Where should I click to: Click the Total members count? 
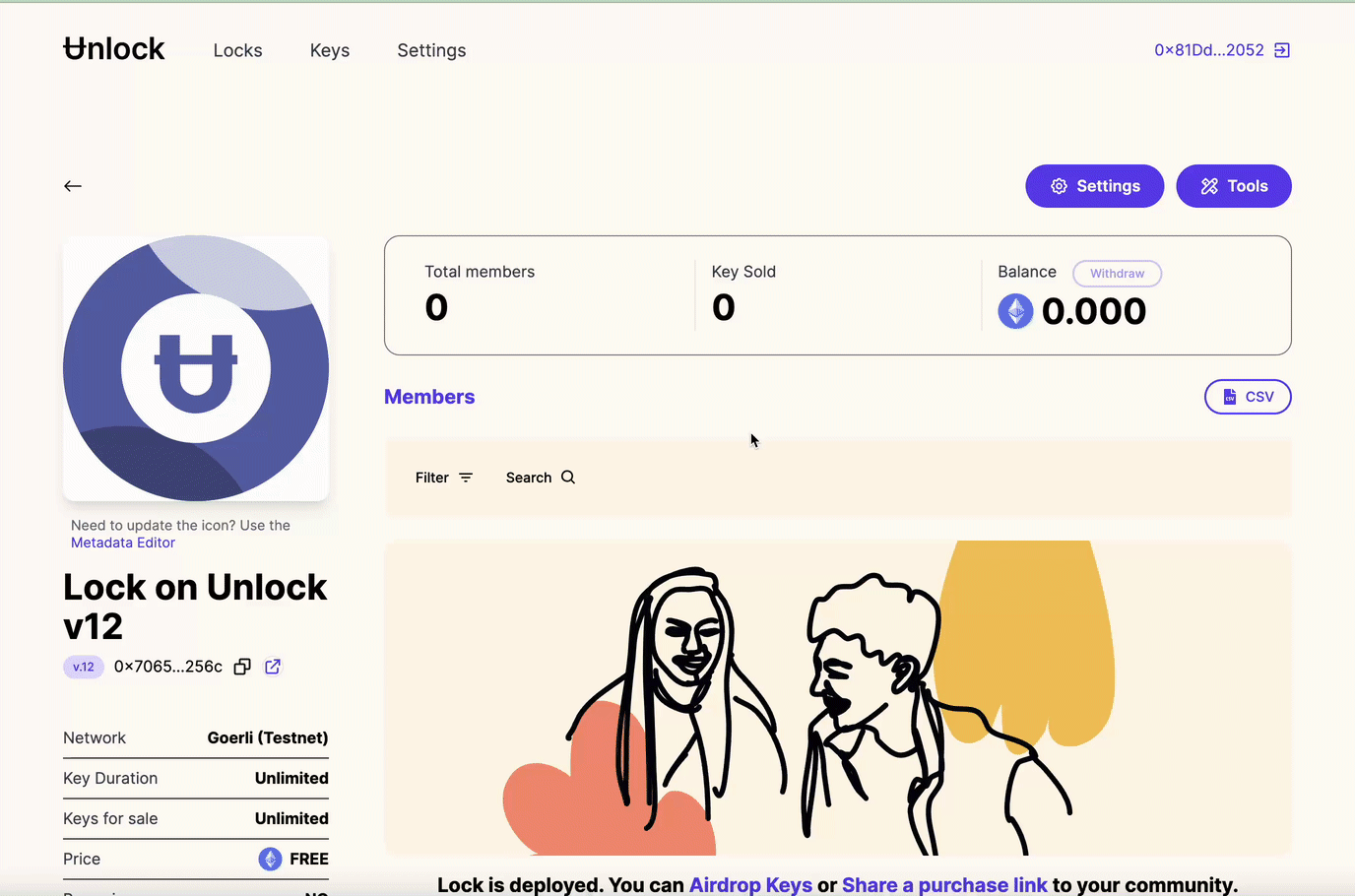(x=436, y=307)
